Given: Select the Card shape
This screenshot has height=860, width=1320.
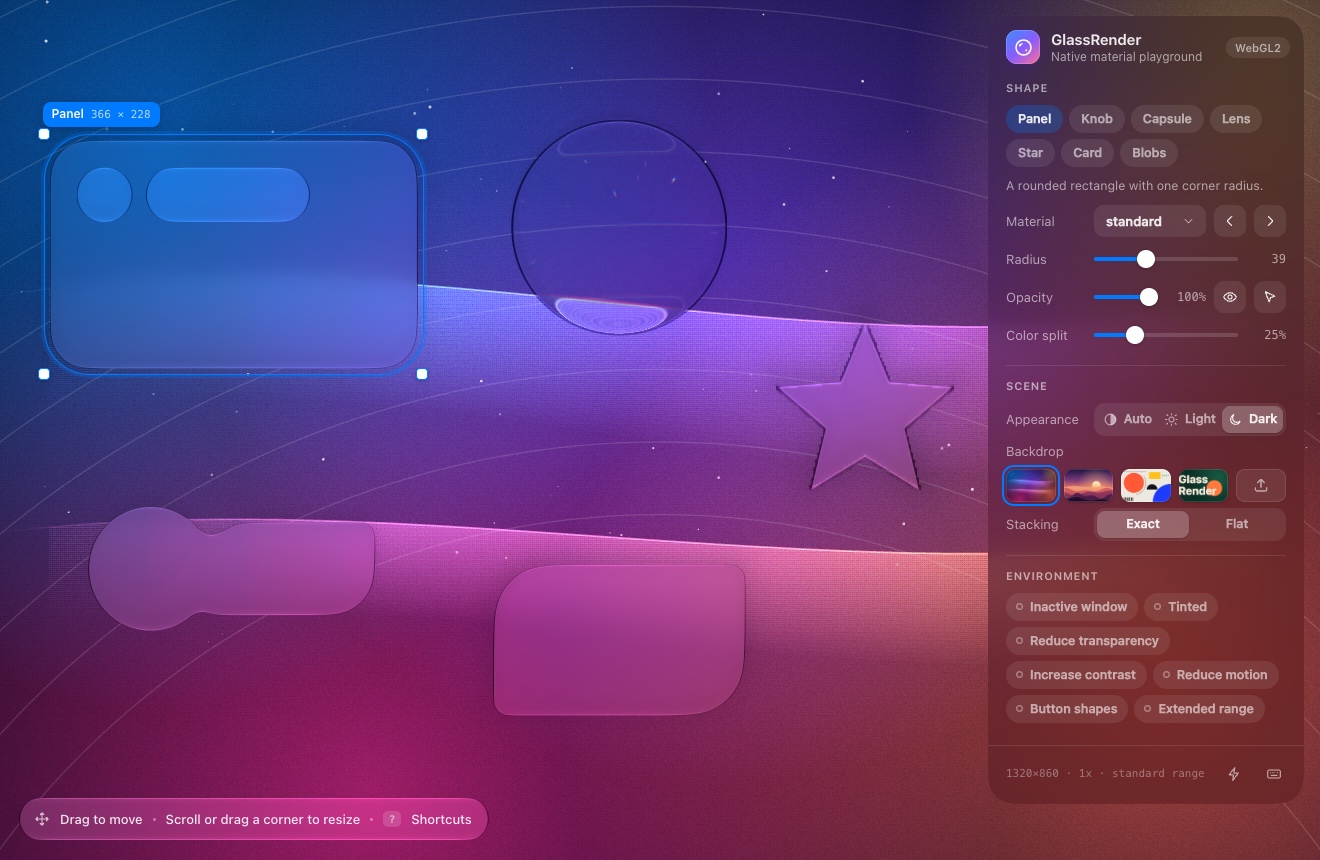Looking at the screenshot, I should point(1087,153).
